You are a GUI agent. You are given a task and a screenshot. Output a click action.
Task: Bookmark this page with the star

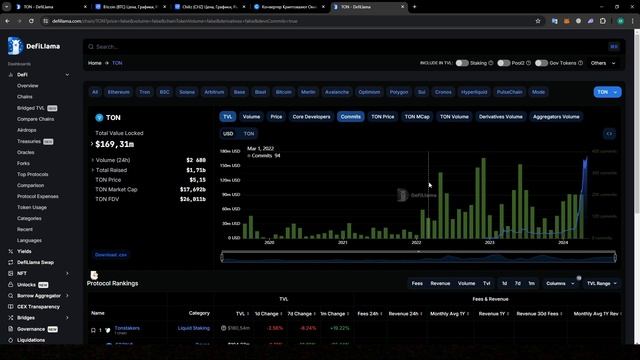538,21
